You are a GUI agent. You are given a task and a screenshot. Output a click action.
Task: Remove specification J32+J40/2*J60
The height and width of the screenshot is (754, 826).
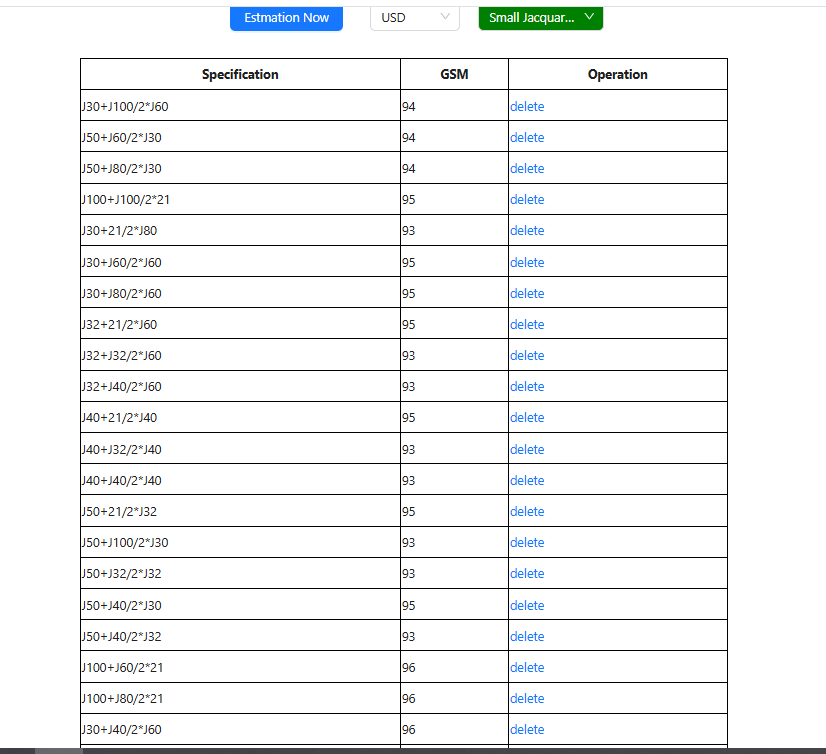coord(527,386)
